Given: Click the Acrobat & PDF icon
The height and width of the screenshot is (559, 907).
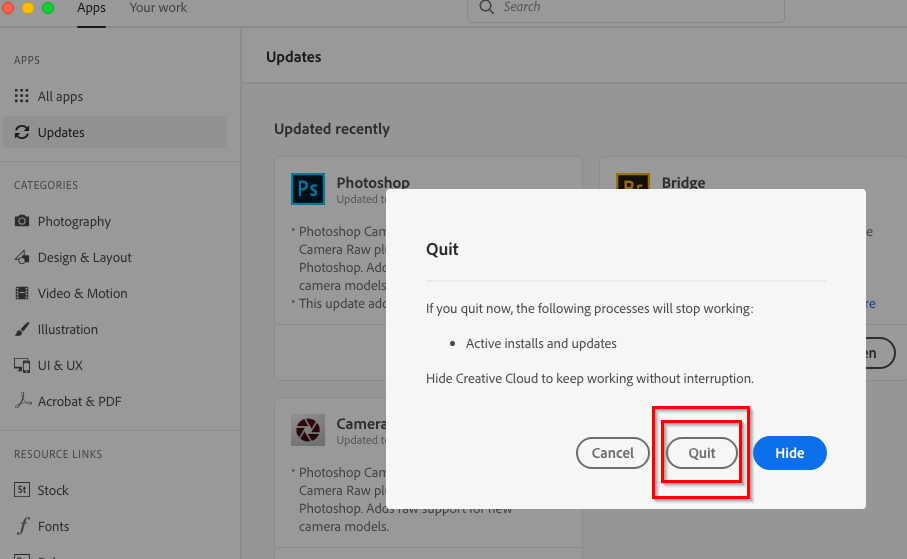Looking at the screenshot, I should coord(22,401).
